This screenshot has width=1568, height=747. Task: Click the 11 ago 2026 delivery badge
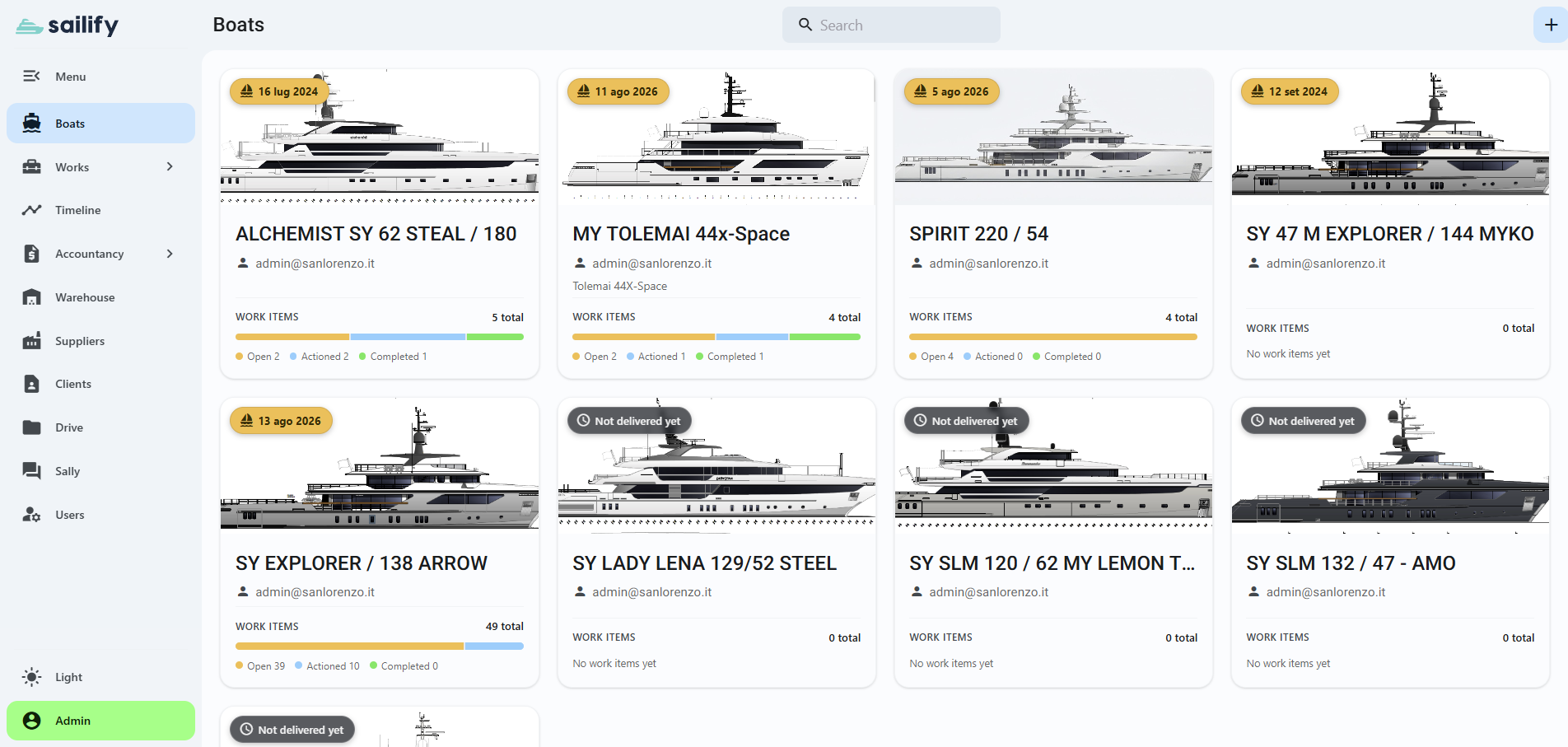pos(618,91)
